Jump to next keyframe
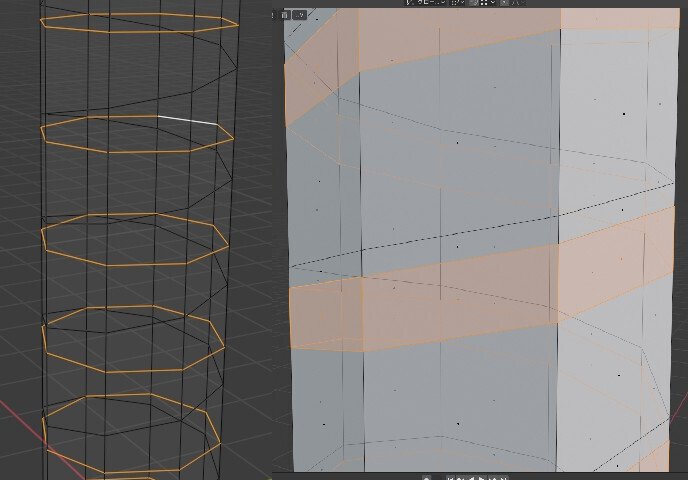The image size is (688, 480). coord(493,478)
